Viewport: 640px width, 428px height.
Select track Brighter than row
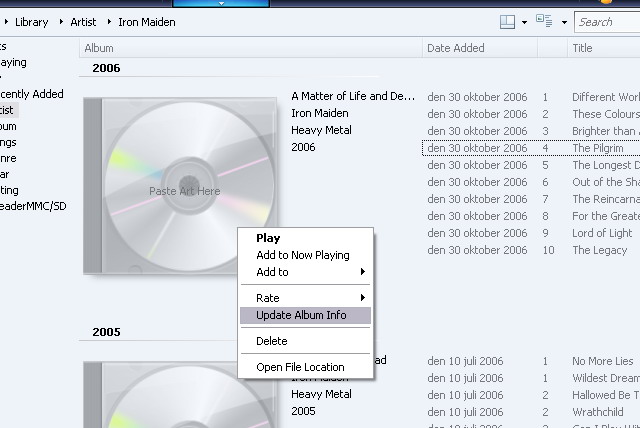coord(531,131)
